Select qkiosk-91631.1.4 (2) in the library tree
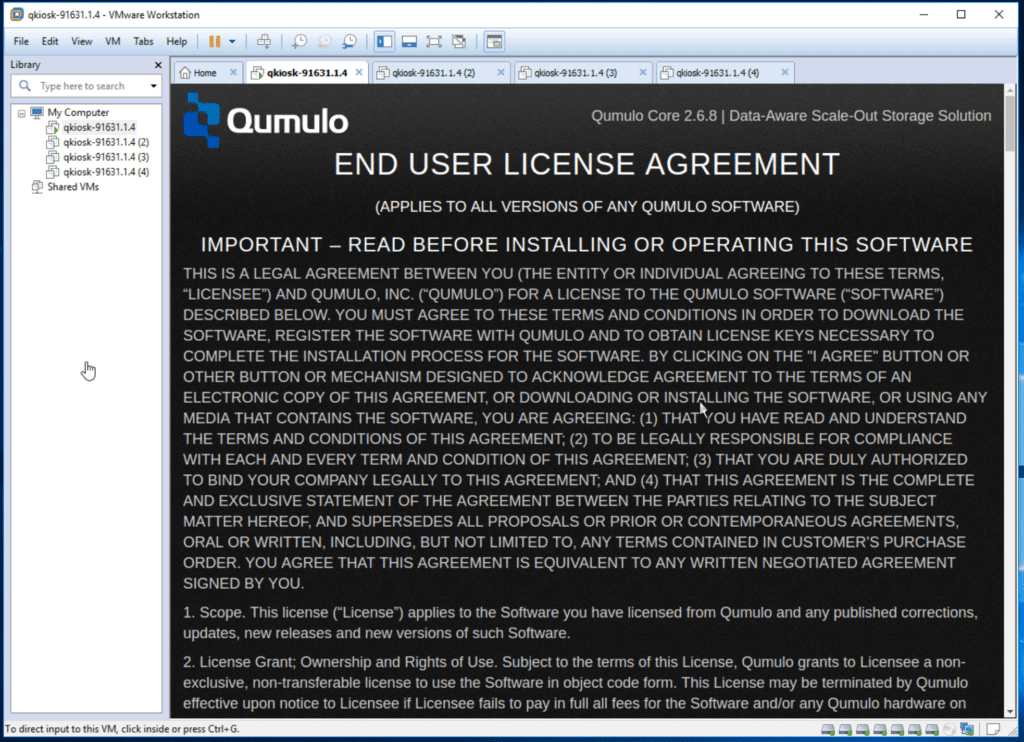The image size is (1024, 742). click(x=106, y=142)
